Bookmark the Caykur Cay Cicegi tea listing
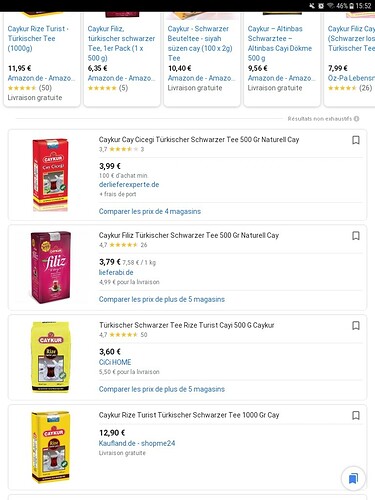Viewport: 375px width, 500px height. (356, 140)
